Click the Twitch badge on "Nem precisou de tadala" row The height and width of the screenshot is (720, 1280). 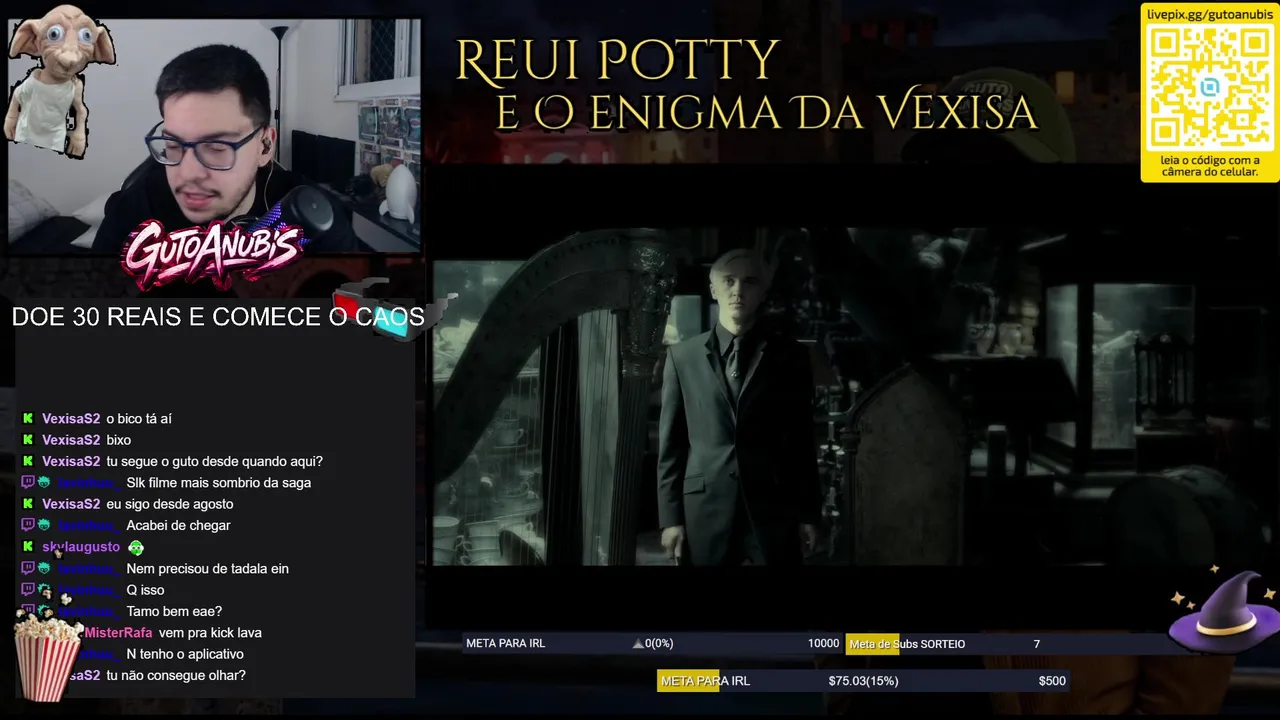coord(28,569)
